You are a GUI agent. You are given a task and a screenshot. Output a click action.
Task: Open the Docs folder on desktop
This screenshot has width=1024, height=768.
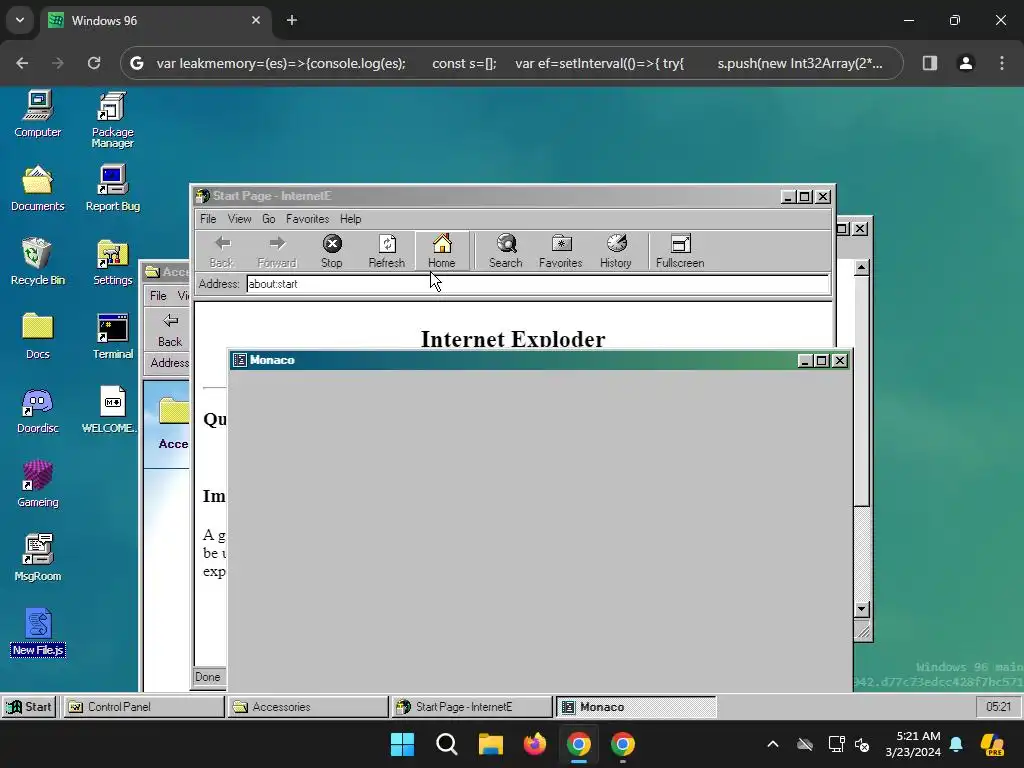click(x=37, y=336)
